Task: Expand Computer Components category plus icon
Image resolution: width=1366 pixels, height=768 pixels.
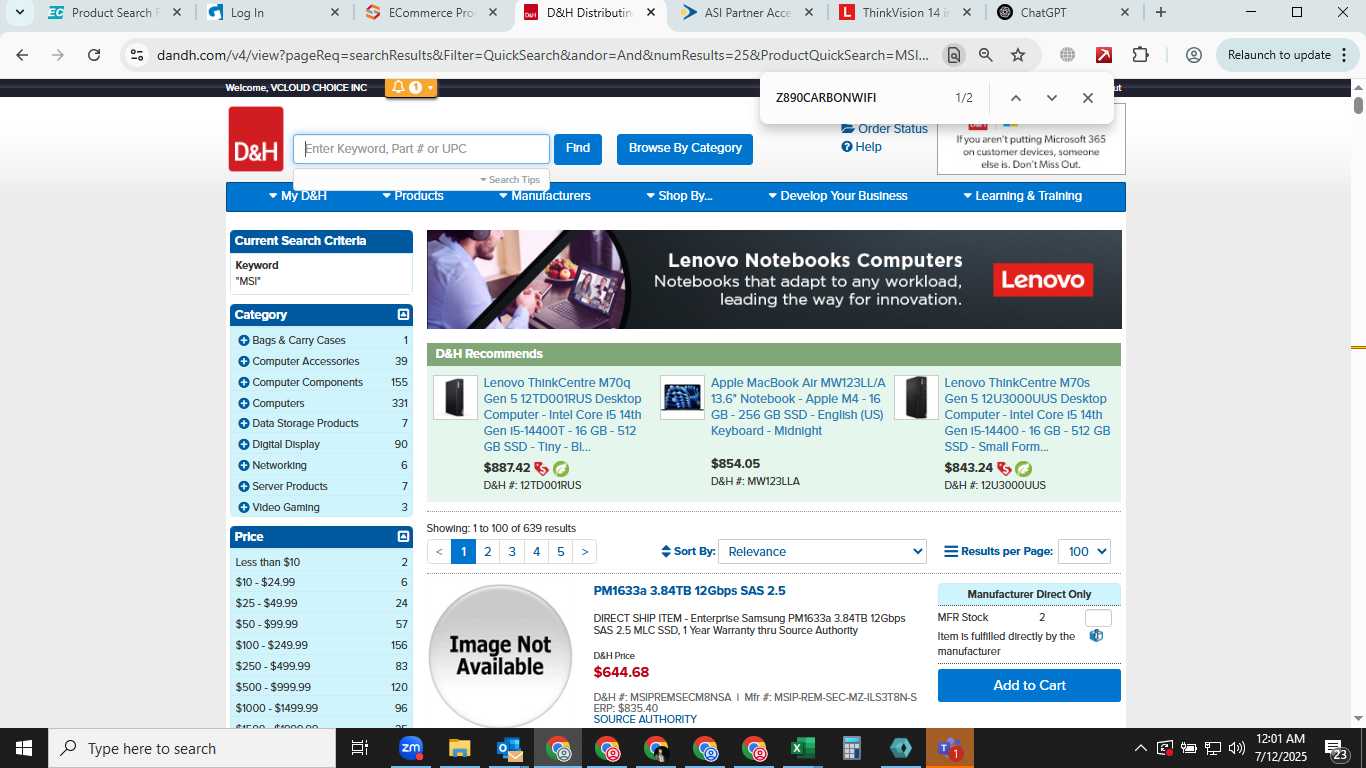Action: point(244,383)
